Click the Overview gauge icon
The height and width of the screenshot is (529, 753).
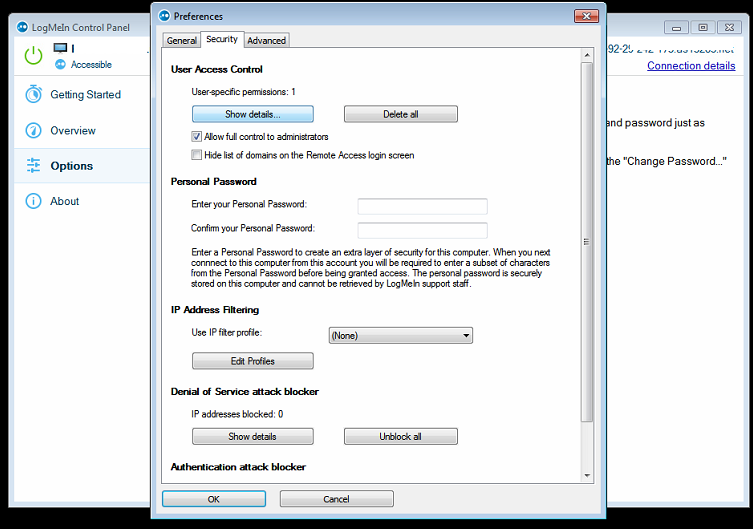[34, 130]
